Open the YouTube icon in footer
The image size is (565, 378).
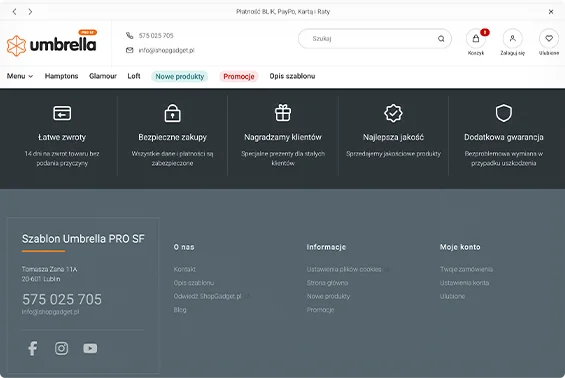pyautogui.click(x=90, y=348)
